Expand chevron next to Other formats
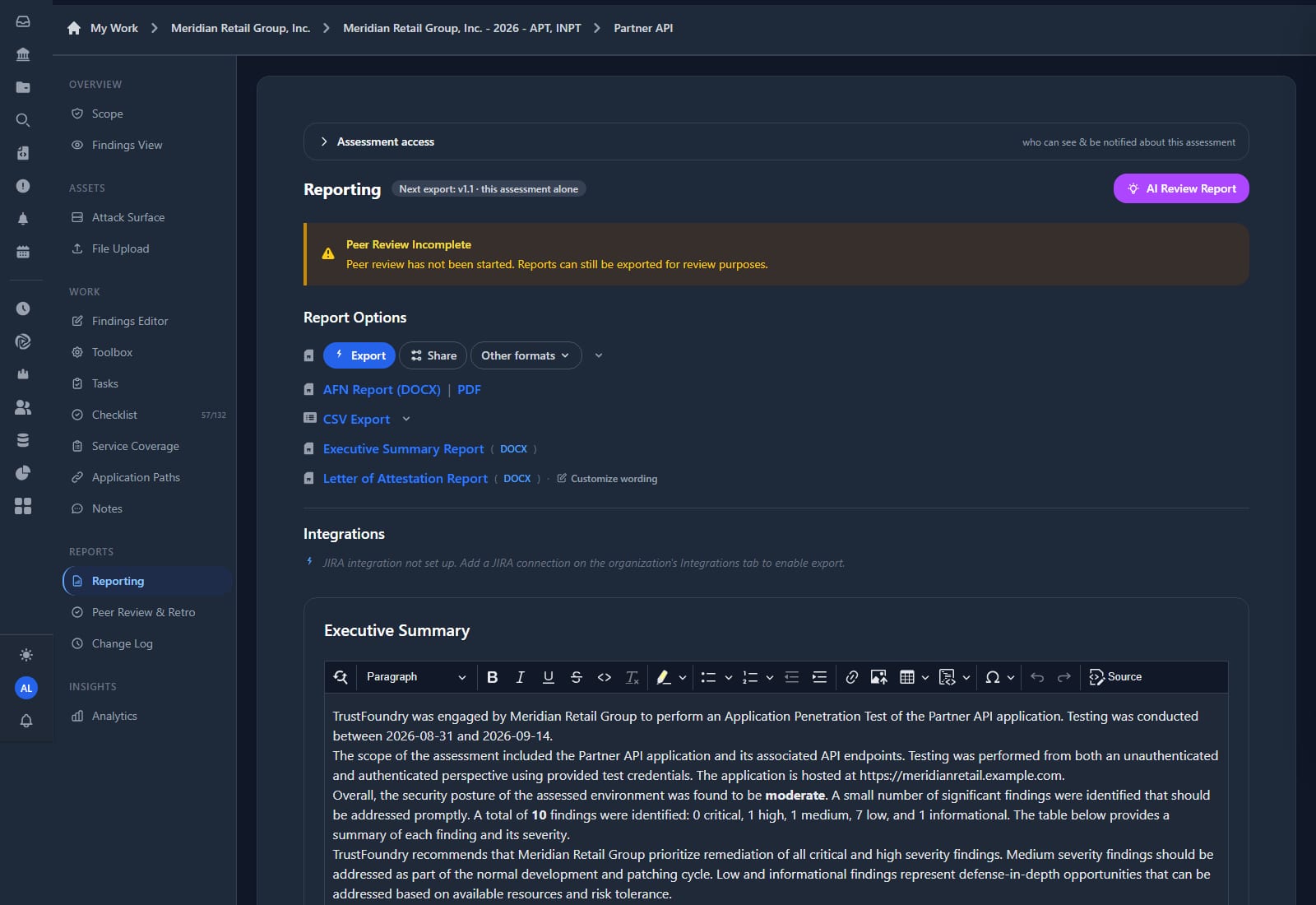This screenshot has width=1316, height=905. pos(599,355)
